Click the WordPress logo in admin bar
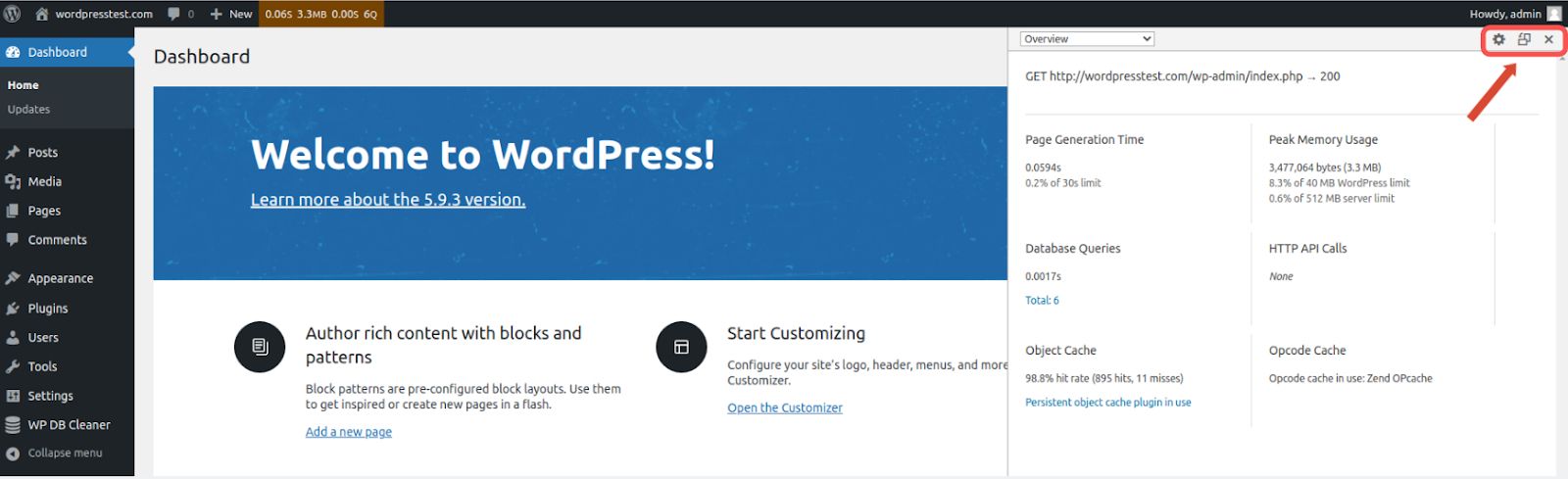This screenshot has height=479, width=1568. (x=13, y=14)
